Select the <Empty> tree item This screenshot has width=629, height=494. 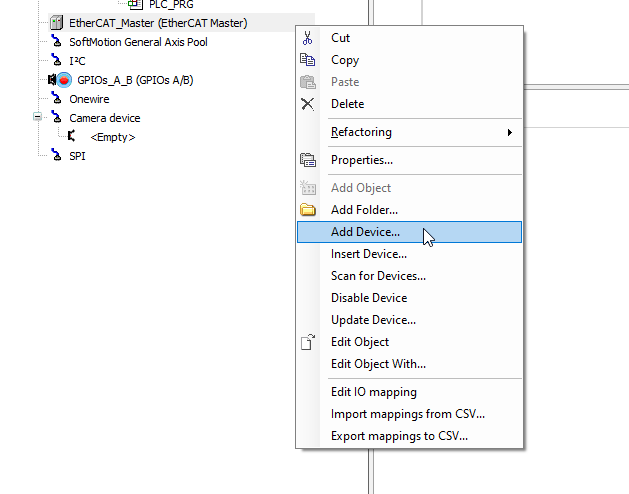point(113,137)
